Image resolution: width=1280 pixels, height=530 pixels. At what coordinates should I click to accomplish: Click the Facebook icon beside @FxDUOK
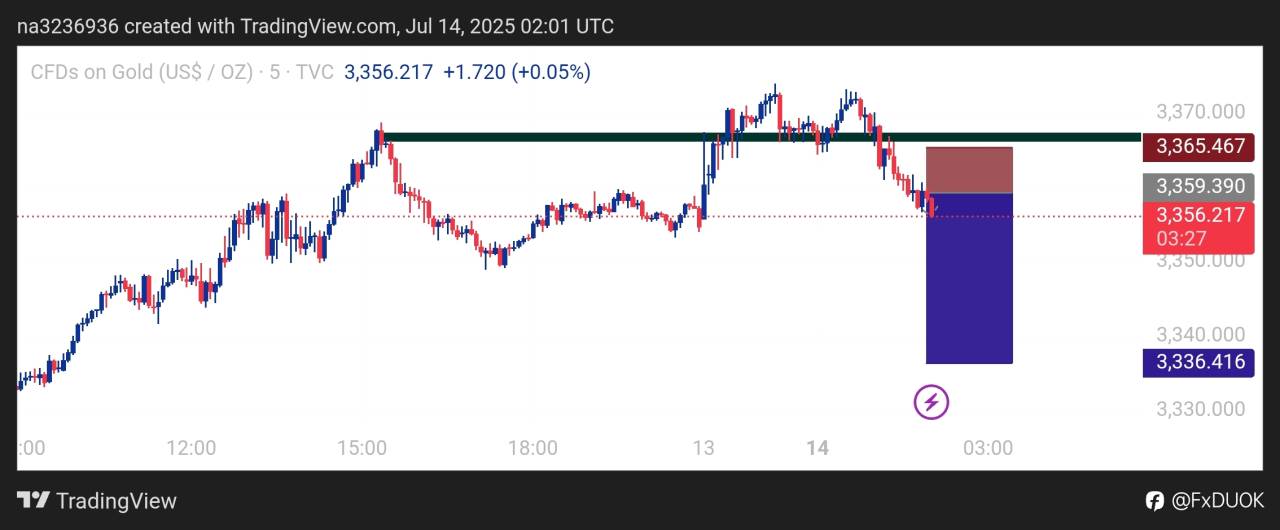coord(1154,501)
